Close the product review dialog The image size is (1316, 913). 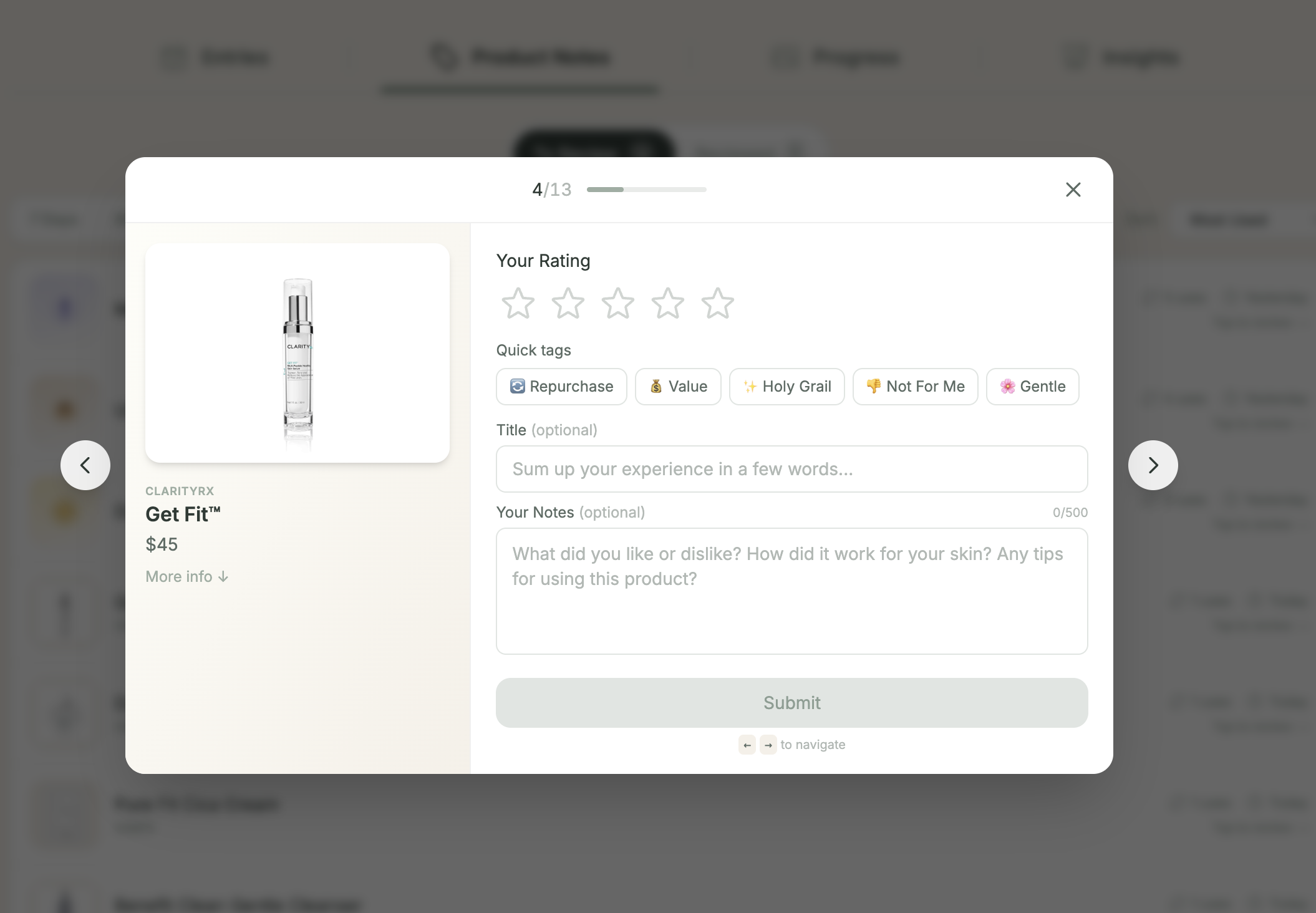point(1073,190)
